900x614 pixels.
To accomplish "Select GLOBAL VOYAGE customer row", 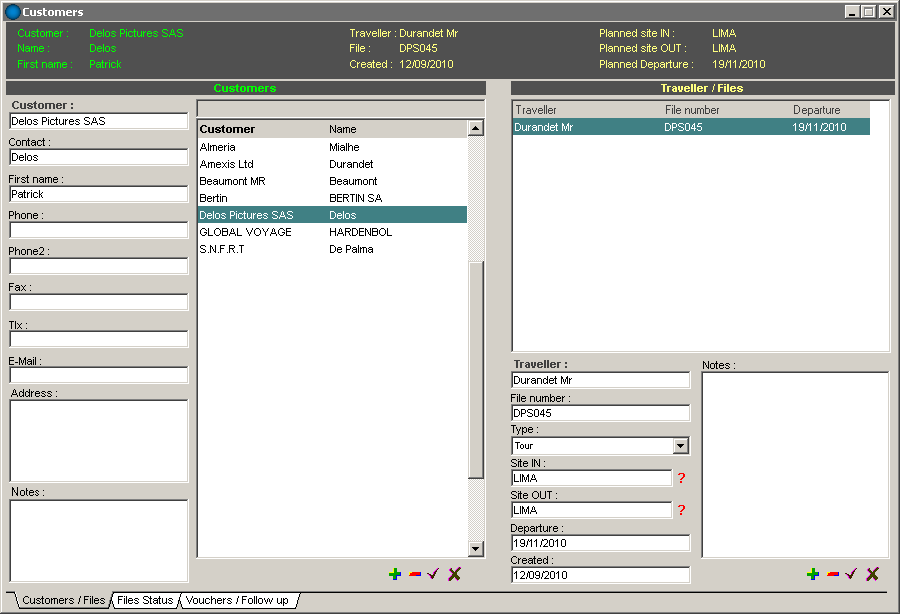I will click(246, 232).
